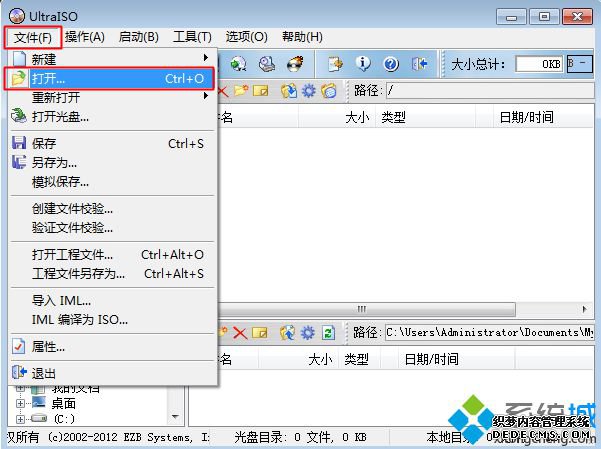Sort upper list by 类型 column
601x449 pixels.
pyautogui.click(x=425, y=117)
